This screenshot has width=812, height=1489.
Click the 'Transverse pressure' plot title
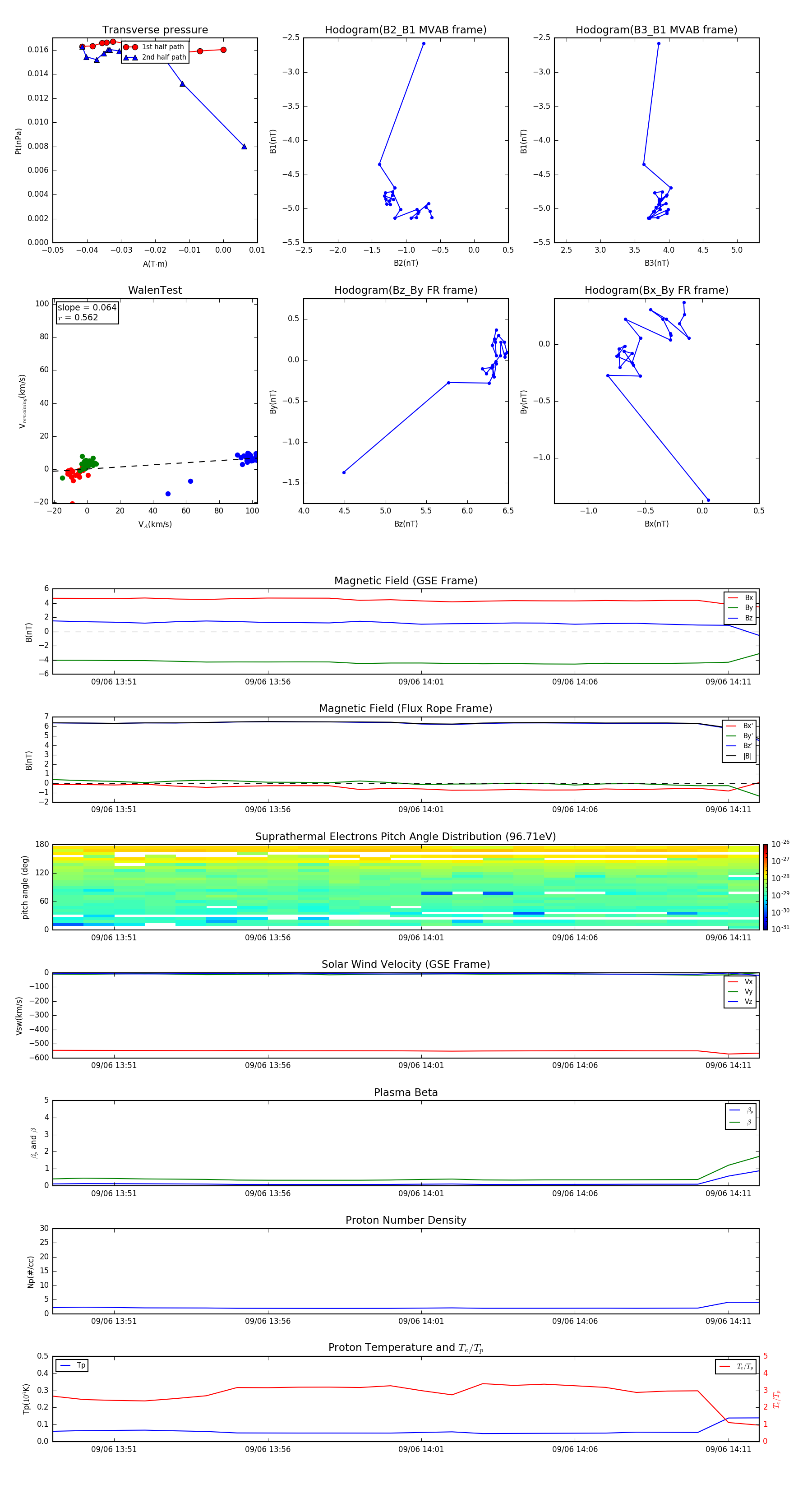pyautogui.click(x=155, y=30)
